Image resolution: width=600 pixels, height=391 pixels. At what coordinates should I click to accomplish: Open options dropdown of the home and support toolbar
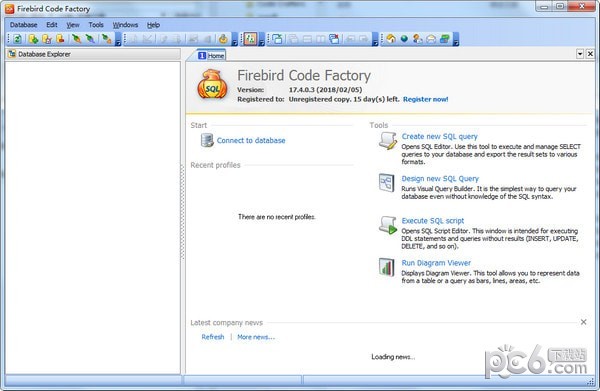456,39
